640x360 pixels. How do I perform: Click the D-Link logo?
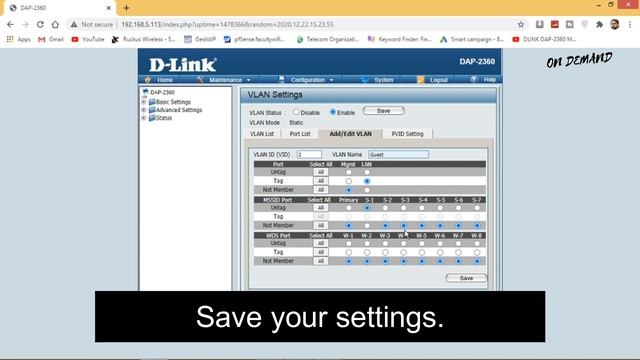[x=182, y=64]
